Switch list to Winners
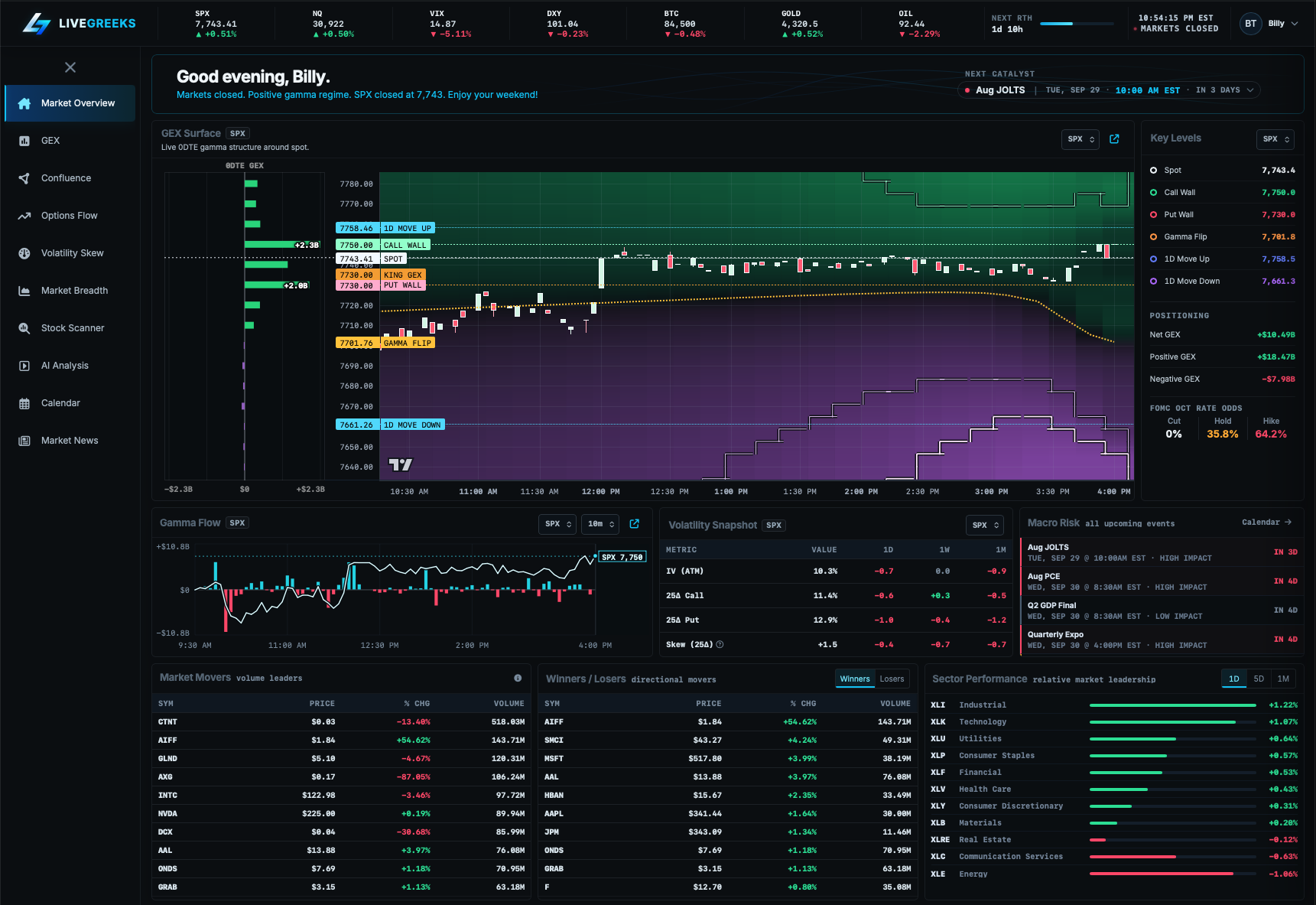The width and height of the screenshot is (1316, 905). 855,679
